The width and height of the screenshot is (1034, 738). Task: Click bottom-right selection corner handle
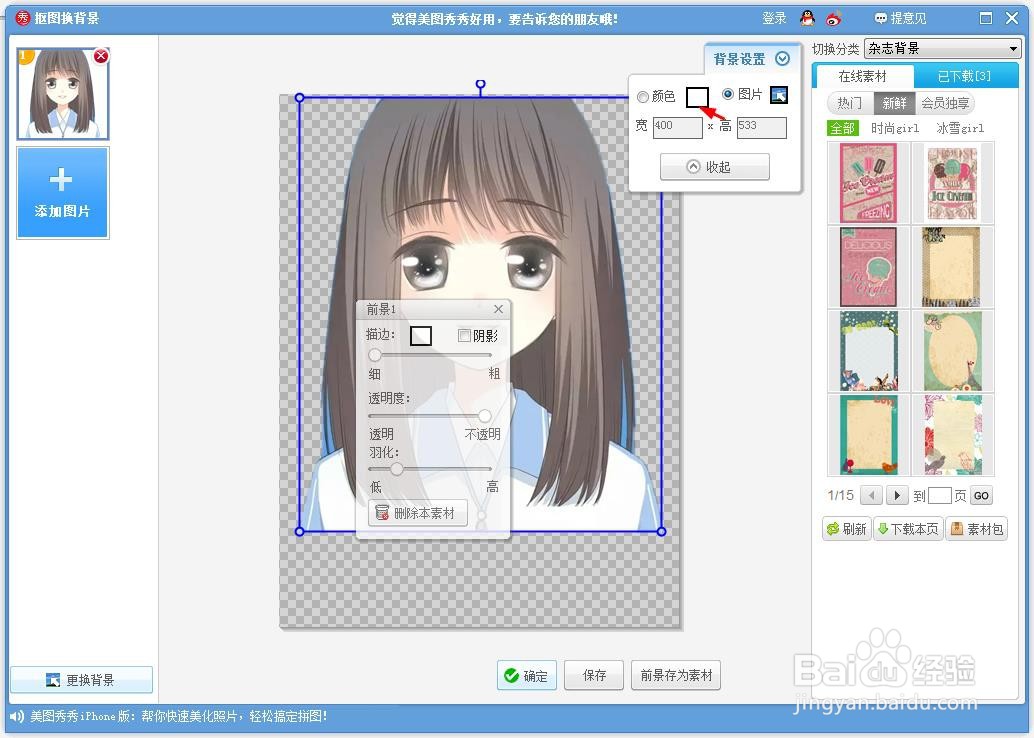[x=661, y=531]
